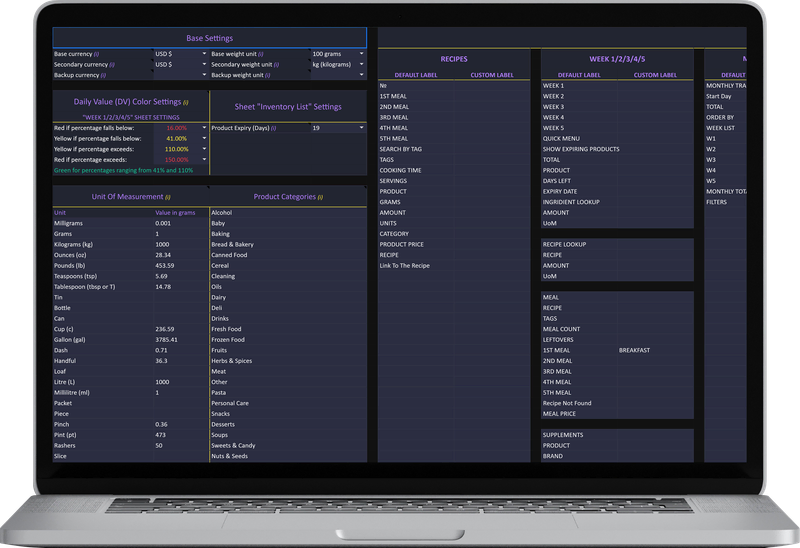Click info icon next to Product Categories

click(x=320, y=197)
